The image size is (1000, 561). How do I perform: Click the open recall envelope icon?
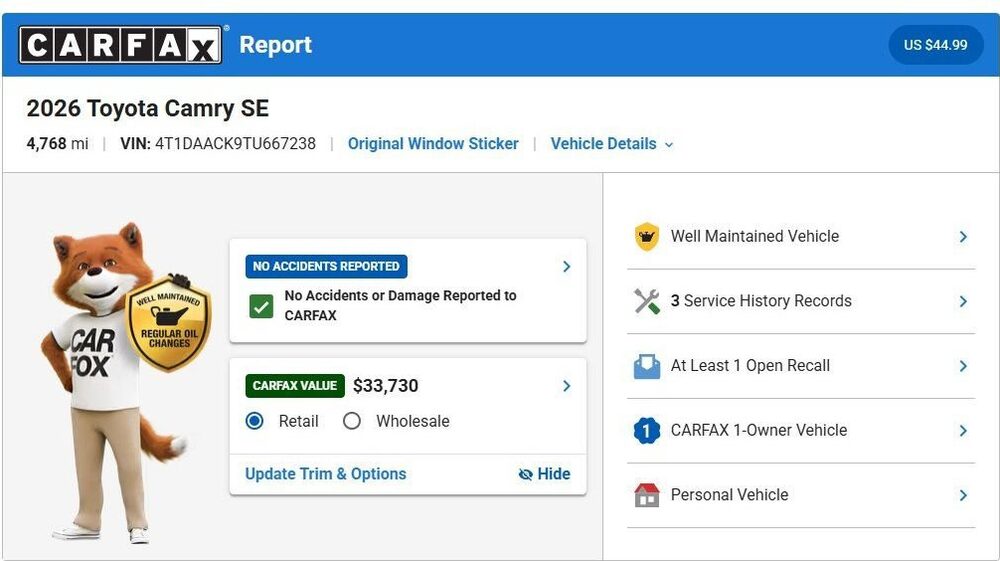coord(647,367)
